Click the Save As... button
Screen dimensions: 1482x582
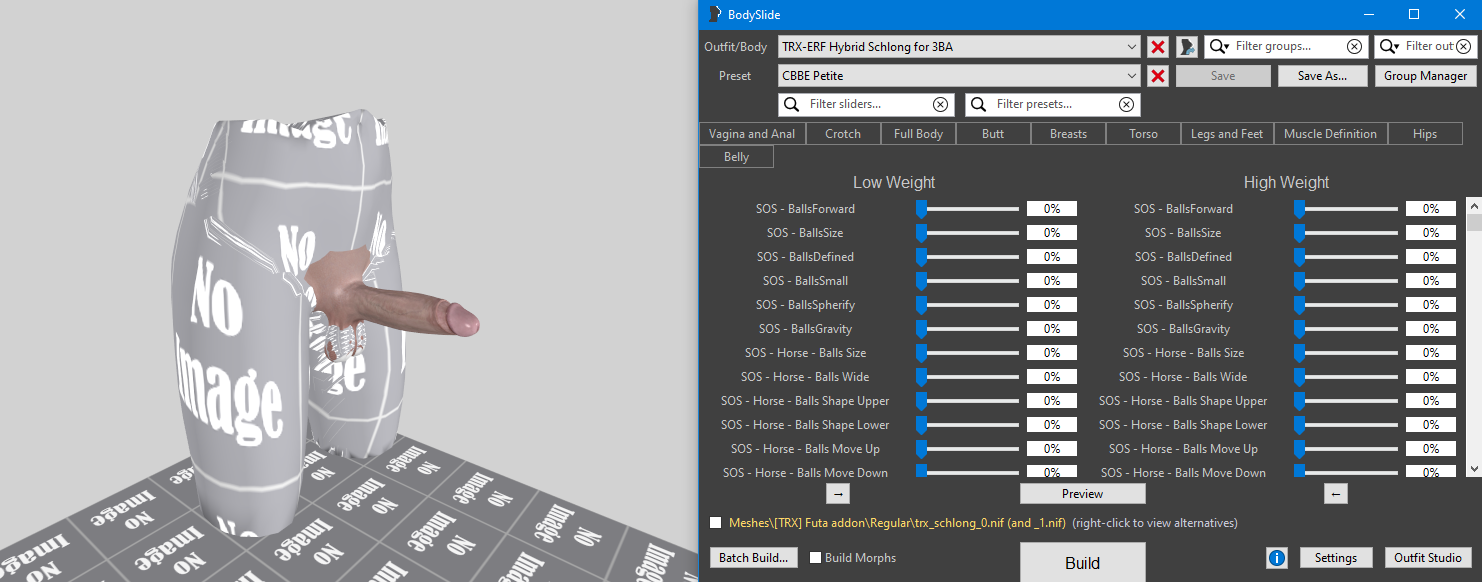[x=1322, y=76]
